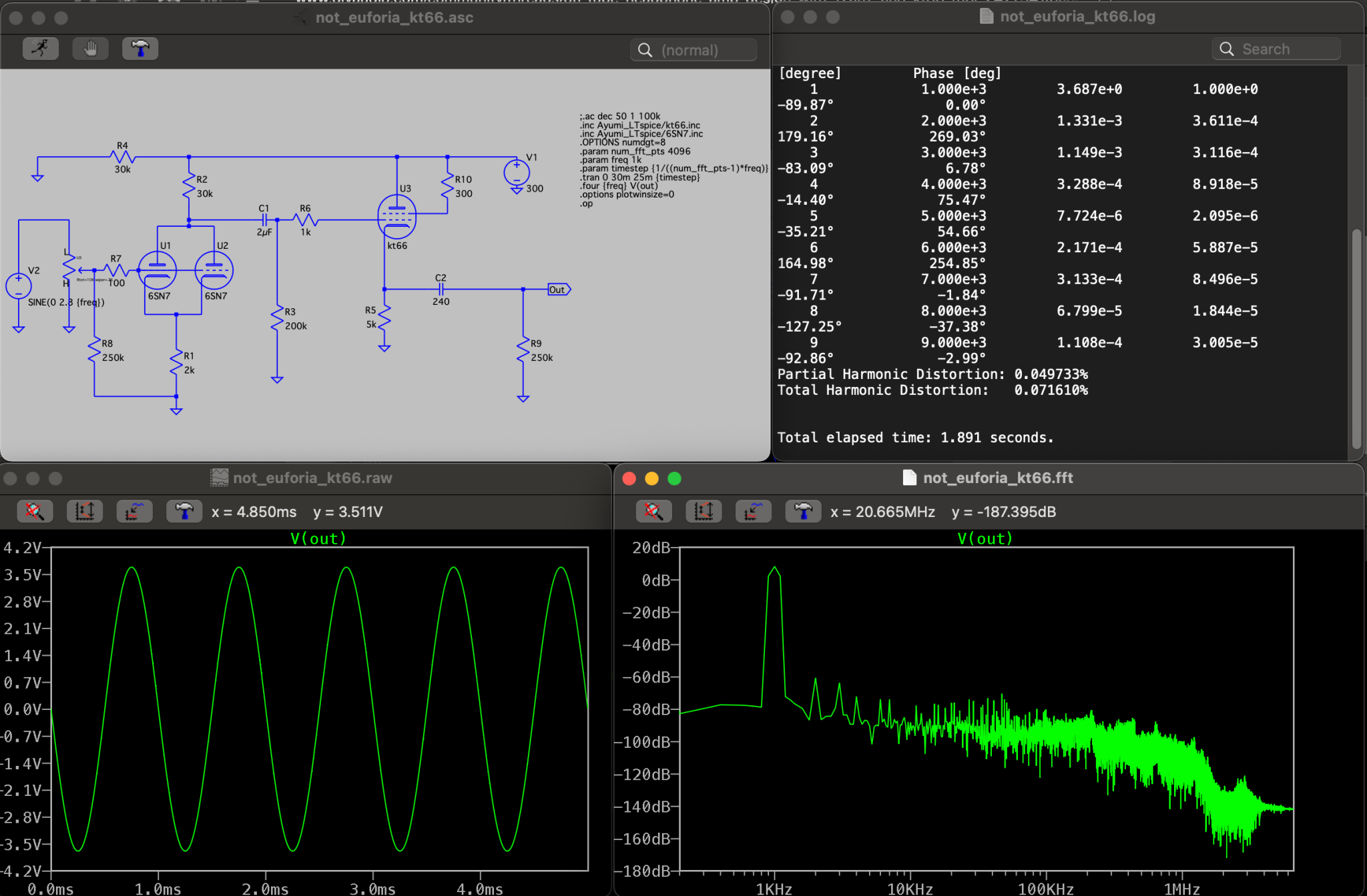Click the V(out) trace label in FFT window

point(985,538)
